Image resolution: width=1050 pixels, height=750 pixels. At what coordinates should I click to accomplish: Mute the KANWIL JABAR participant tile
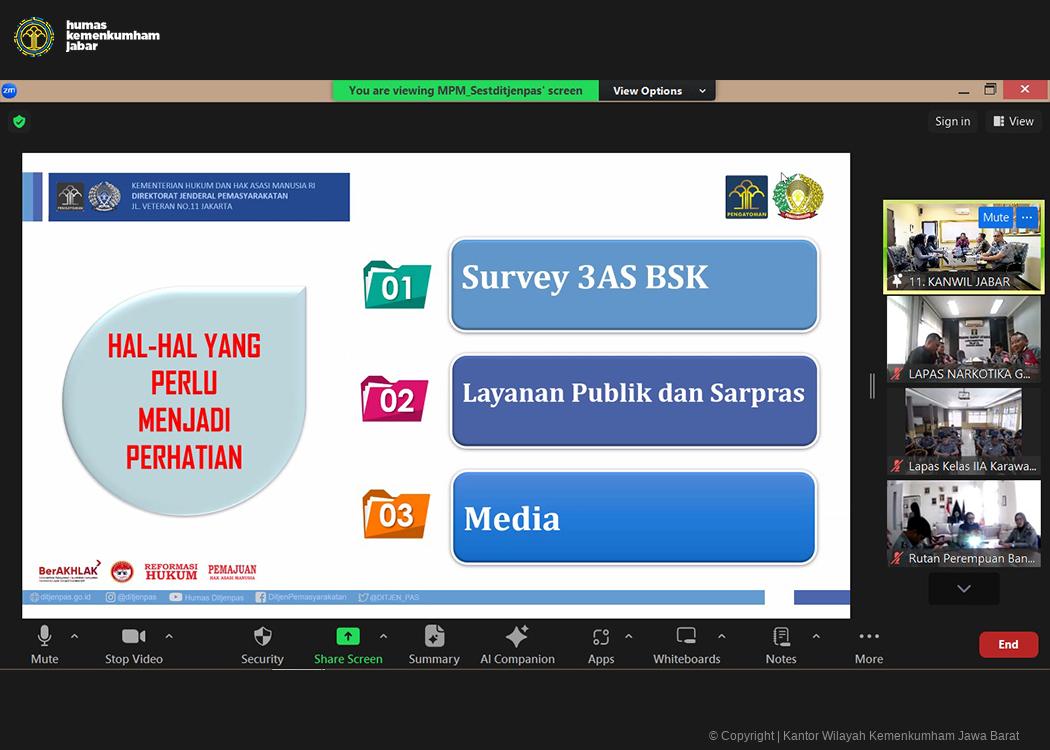point(995,217)
